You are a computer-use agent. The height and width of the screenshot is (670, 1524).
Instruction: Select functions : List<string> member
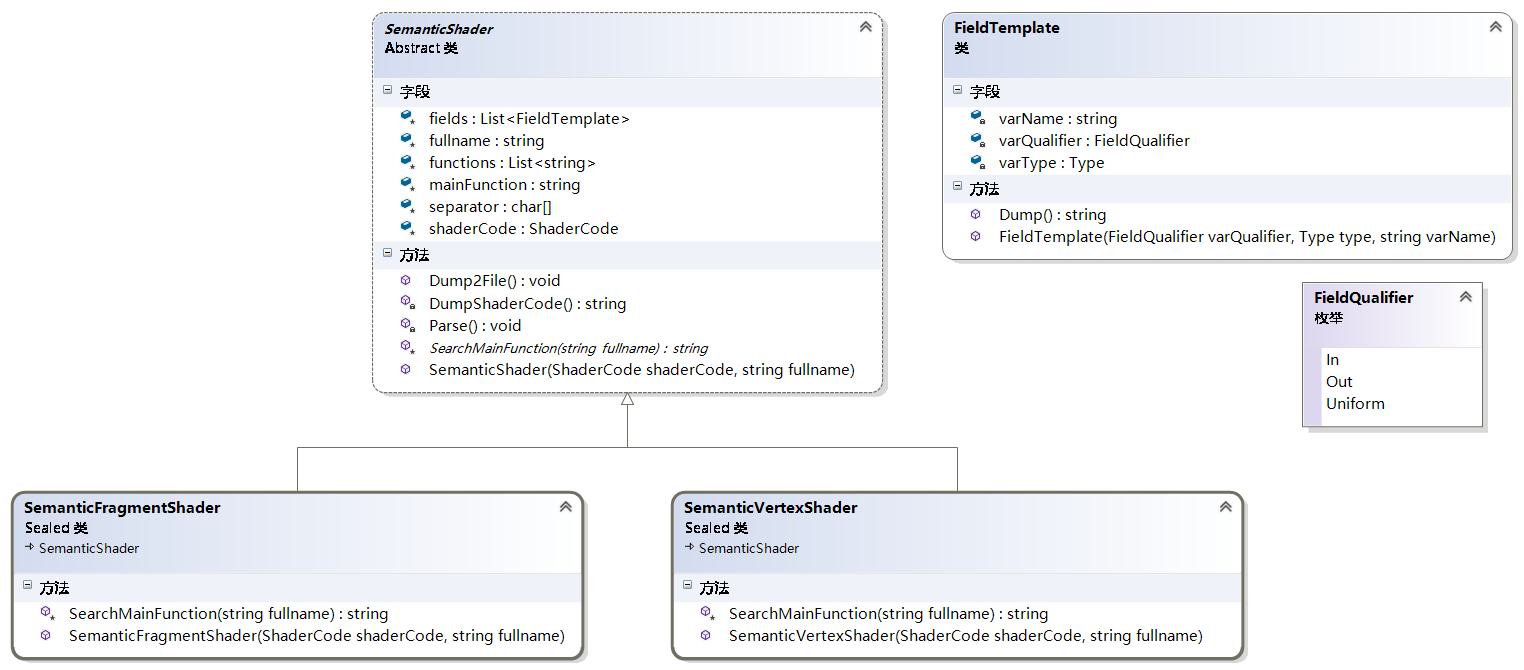512,162
